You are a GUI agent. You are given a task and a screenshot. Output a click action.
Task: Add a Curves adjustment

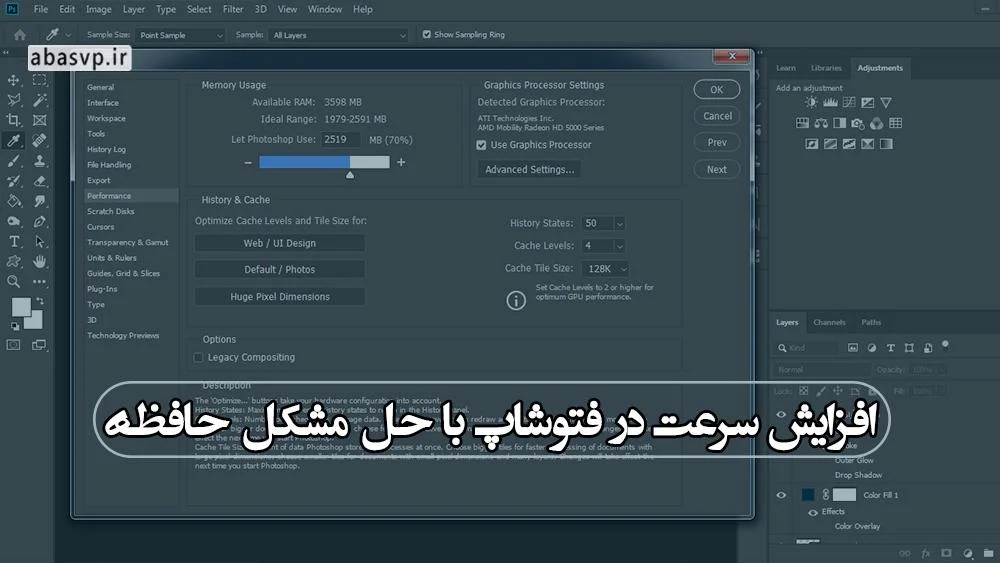click(849, 102)
